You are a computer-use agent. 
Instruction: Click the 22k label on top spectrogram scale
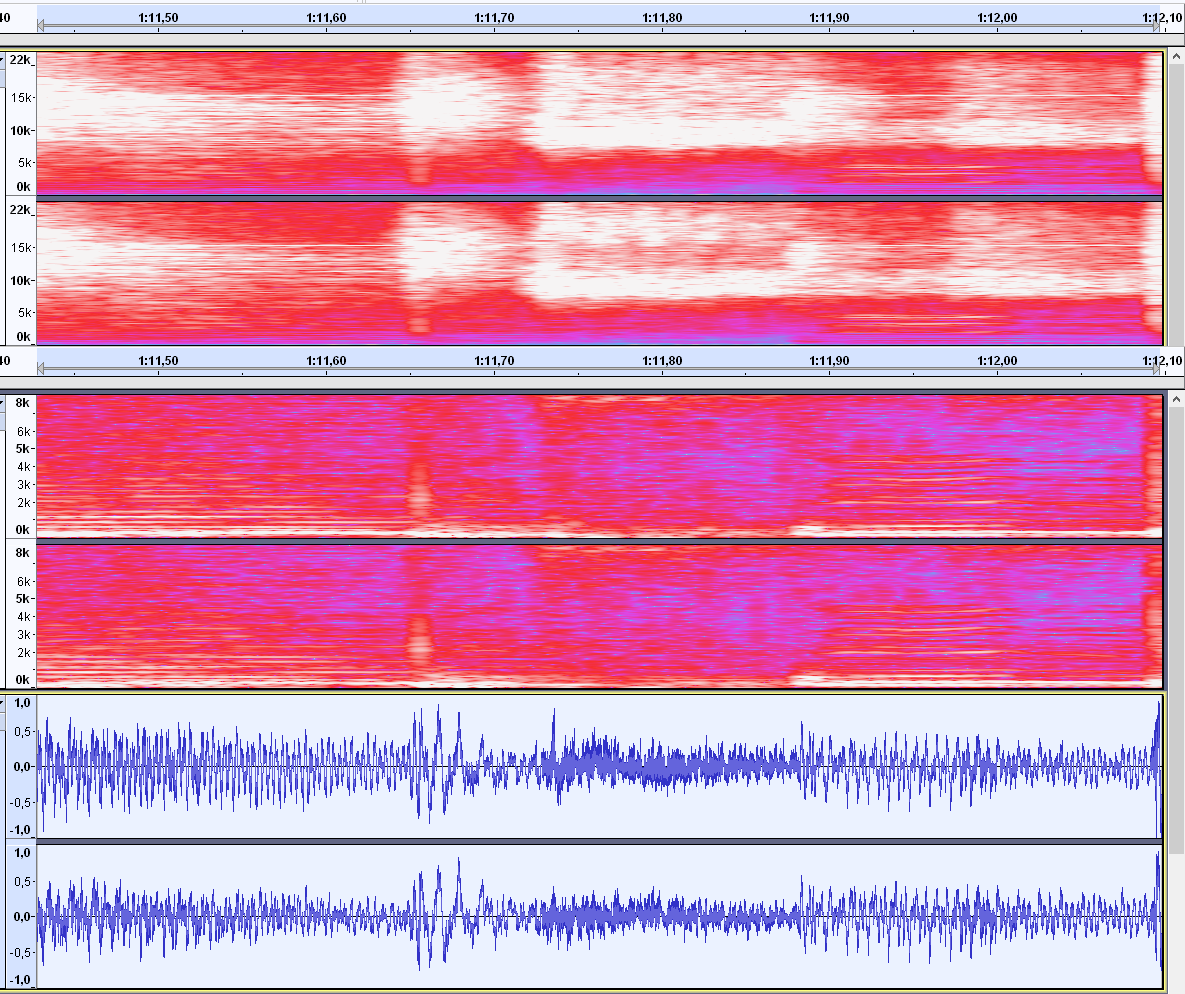pos(20,60)
